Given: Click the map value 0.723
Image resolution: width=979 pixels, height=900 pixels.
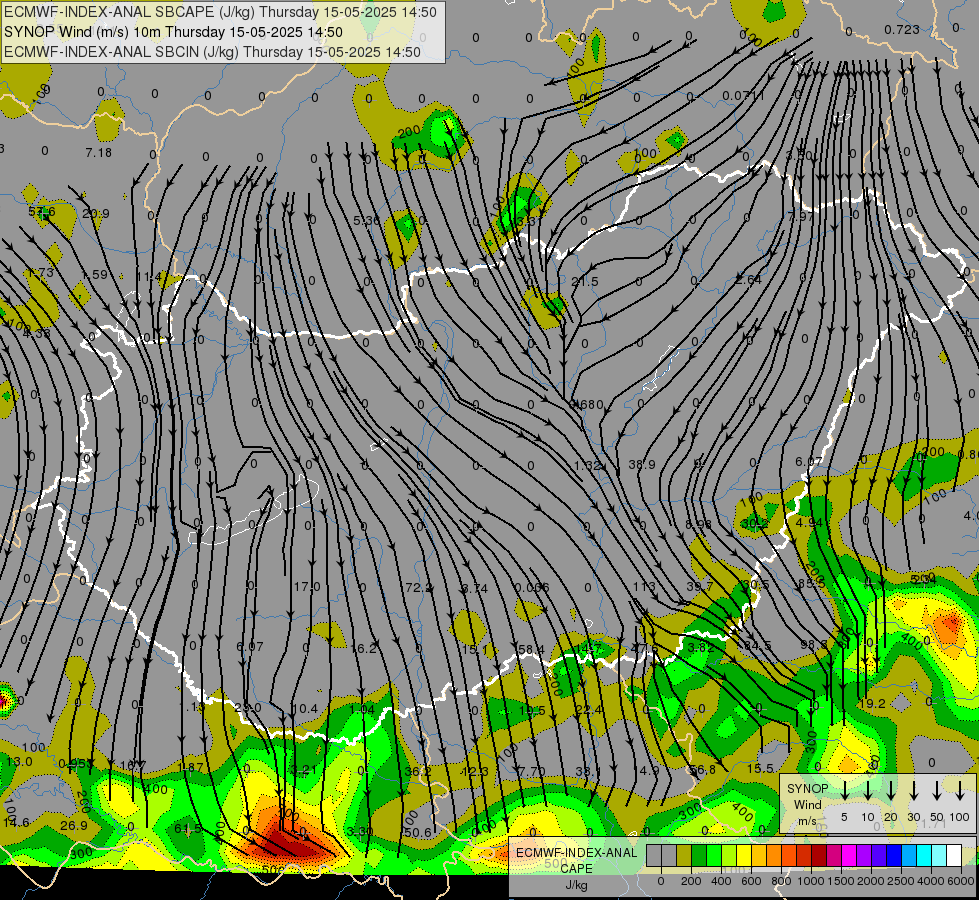Looking at the screenshot, I should 902,29.
